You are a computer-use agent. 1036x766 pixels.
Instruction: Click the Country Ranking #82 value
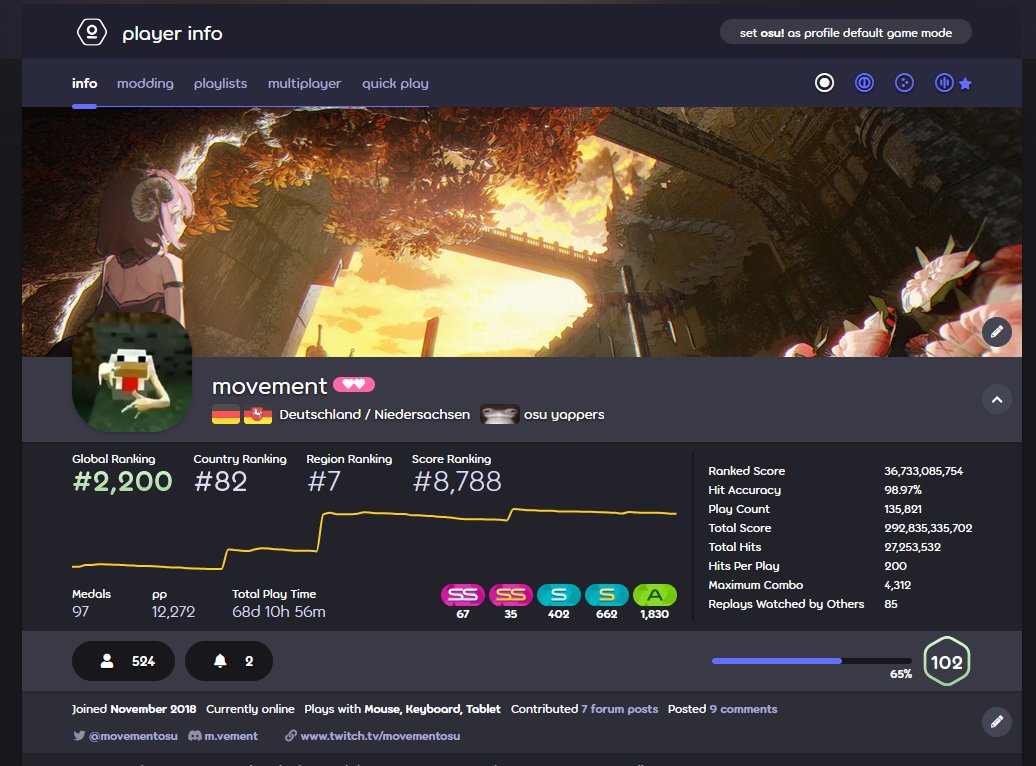(x=221, y=481)
